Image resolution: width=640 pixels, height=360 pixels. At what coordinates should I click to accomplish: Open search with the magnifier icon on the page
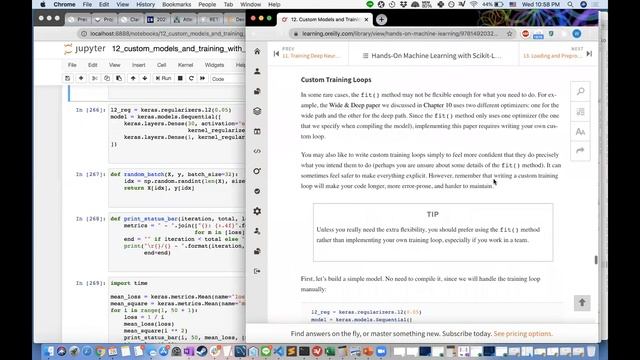click(x=580, y=91)
